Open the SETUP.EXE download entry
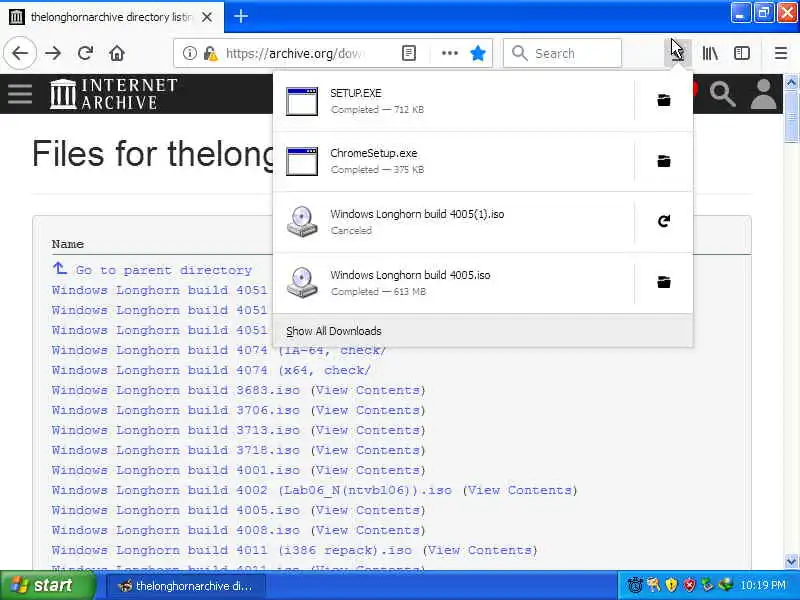 coord(454,101)
